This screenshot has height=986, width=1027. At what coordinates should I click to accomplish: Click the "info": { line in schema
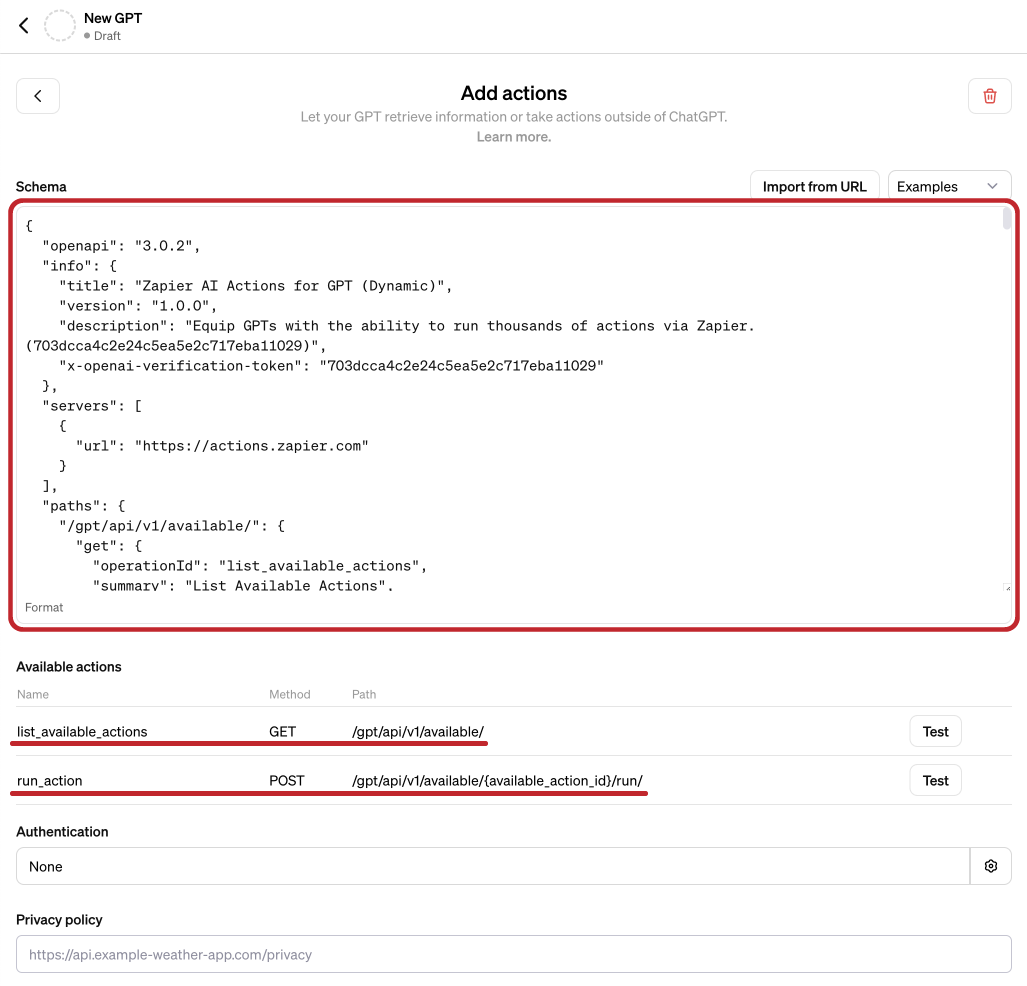(x=79, y=266)
